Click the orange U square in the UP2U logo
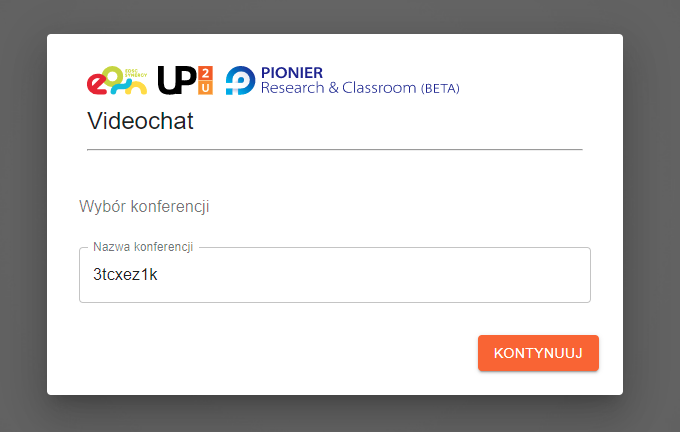This screenshot has height=432, width=680. click(x=206, y=88)
